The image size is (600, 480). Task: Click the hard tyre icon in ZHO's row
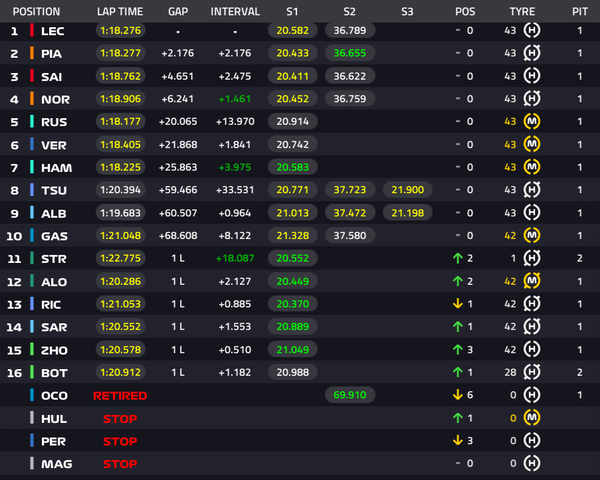(x=532, y=349)
